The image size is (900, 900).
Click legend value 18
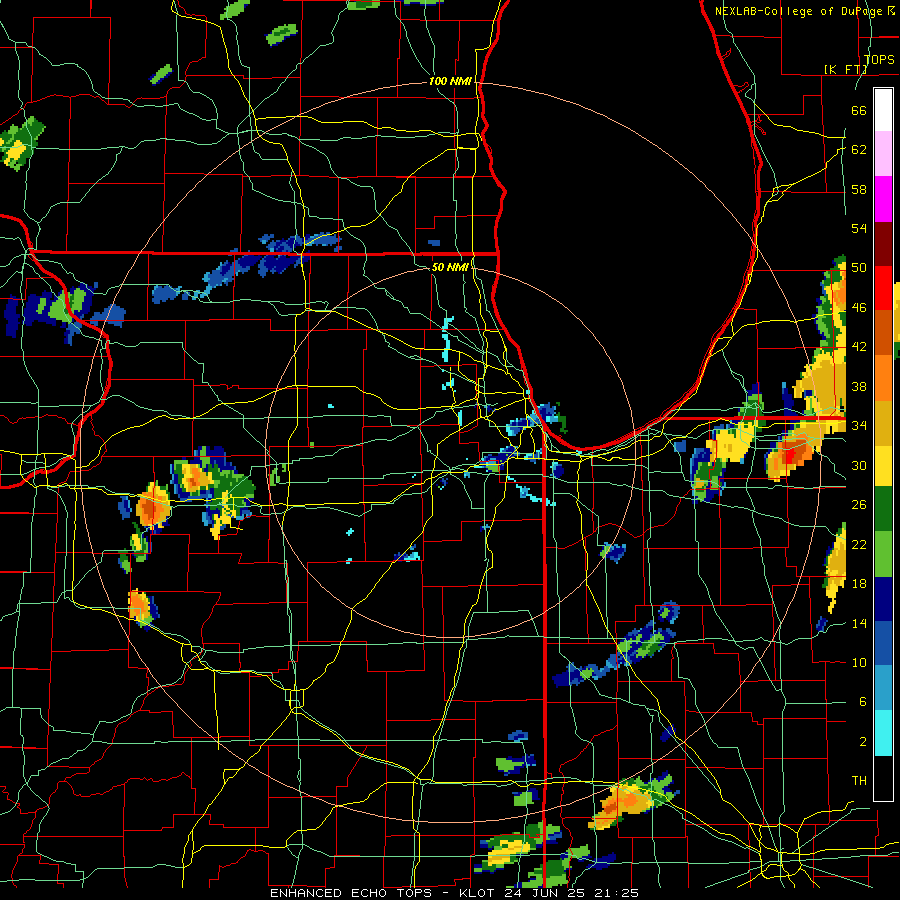[859, 584]
